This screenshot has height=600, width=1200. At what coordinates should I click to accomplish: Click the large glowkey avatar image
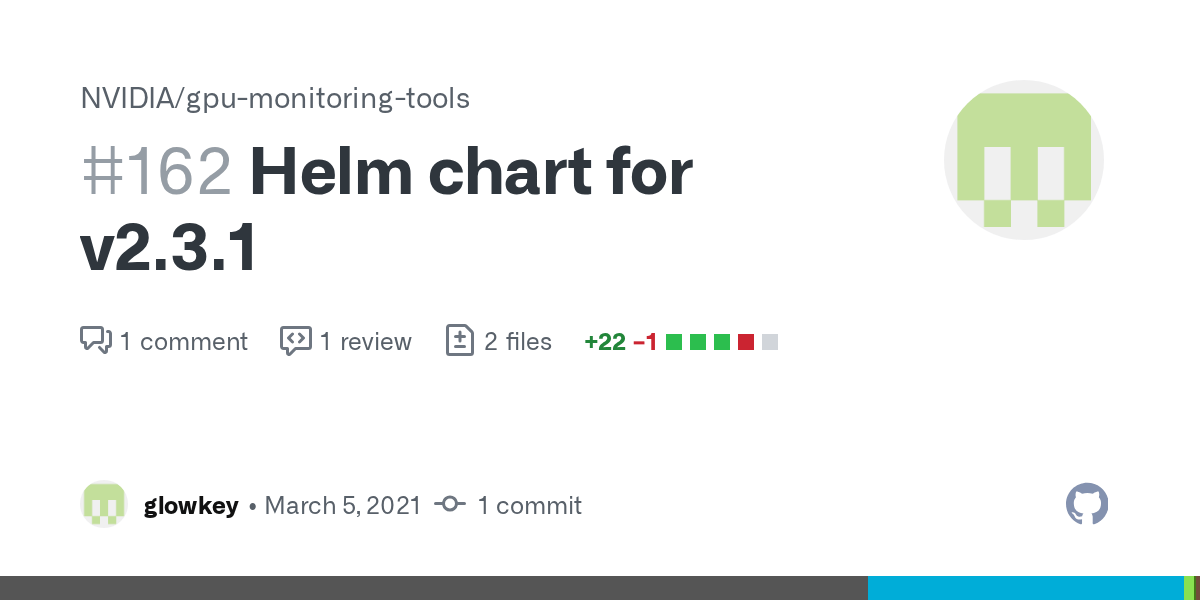1024,160
